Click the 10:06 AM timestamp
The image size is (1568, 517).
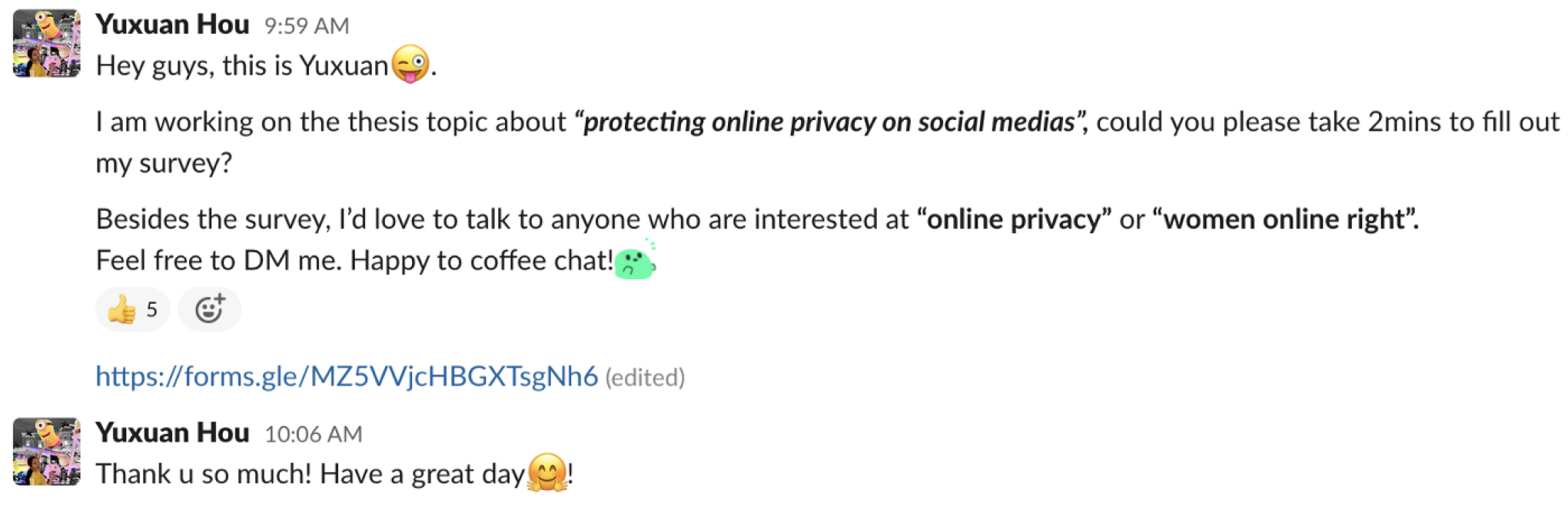[x=313, y=435]
